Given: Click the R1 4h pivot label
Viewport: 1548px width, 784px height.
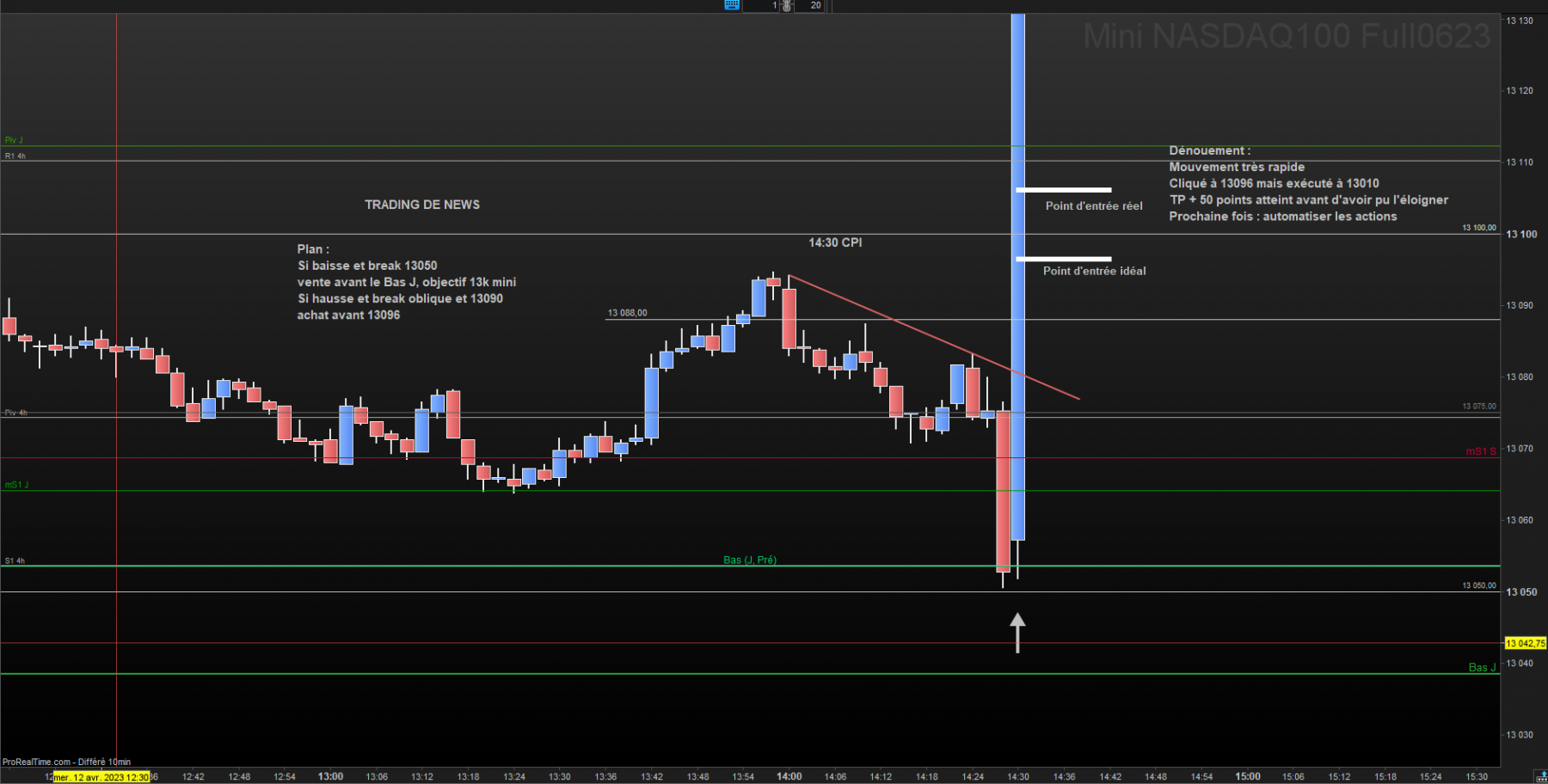Looking at the screenshot, I should click(x=15, y=156).
